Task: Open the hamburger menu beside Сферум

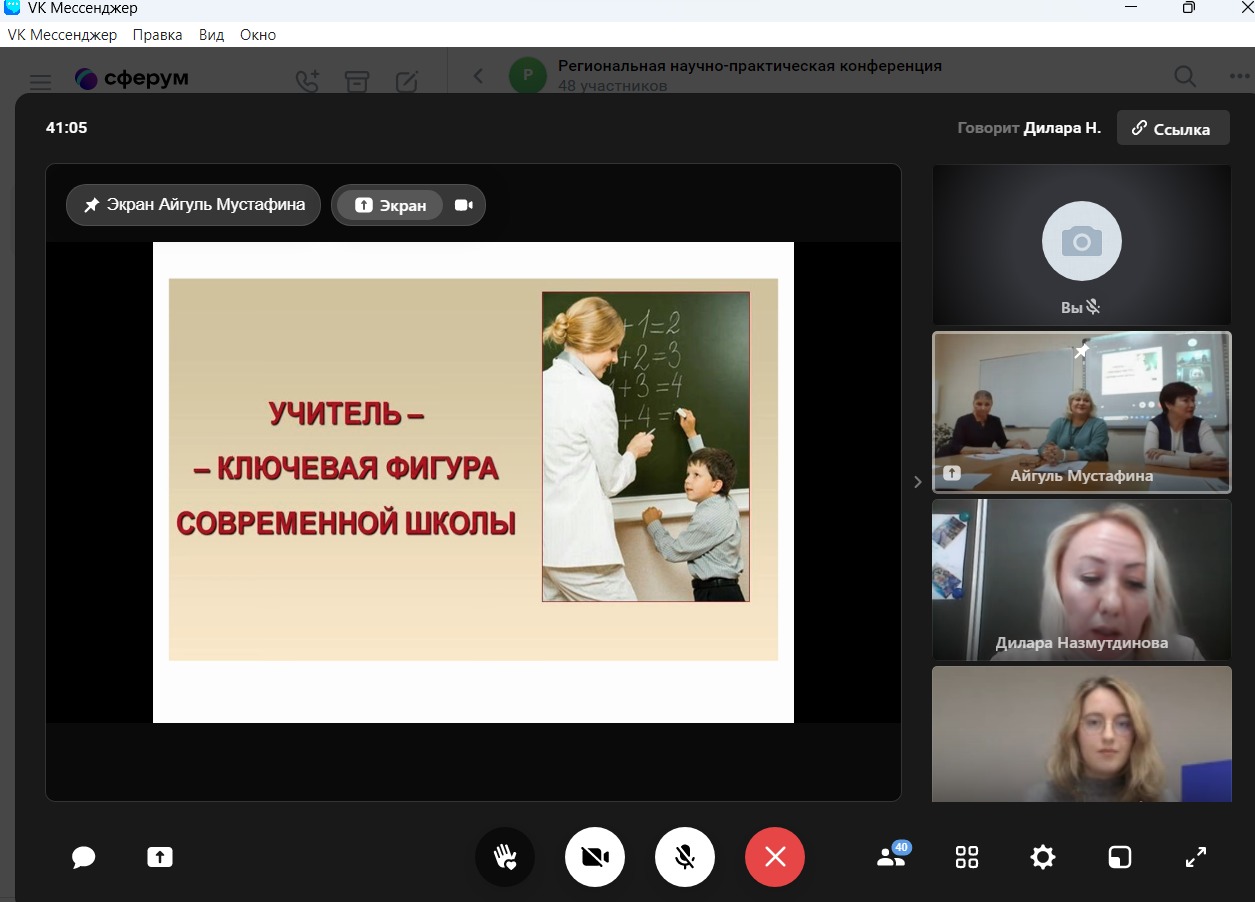Action: 40,81
